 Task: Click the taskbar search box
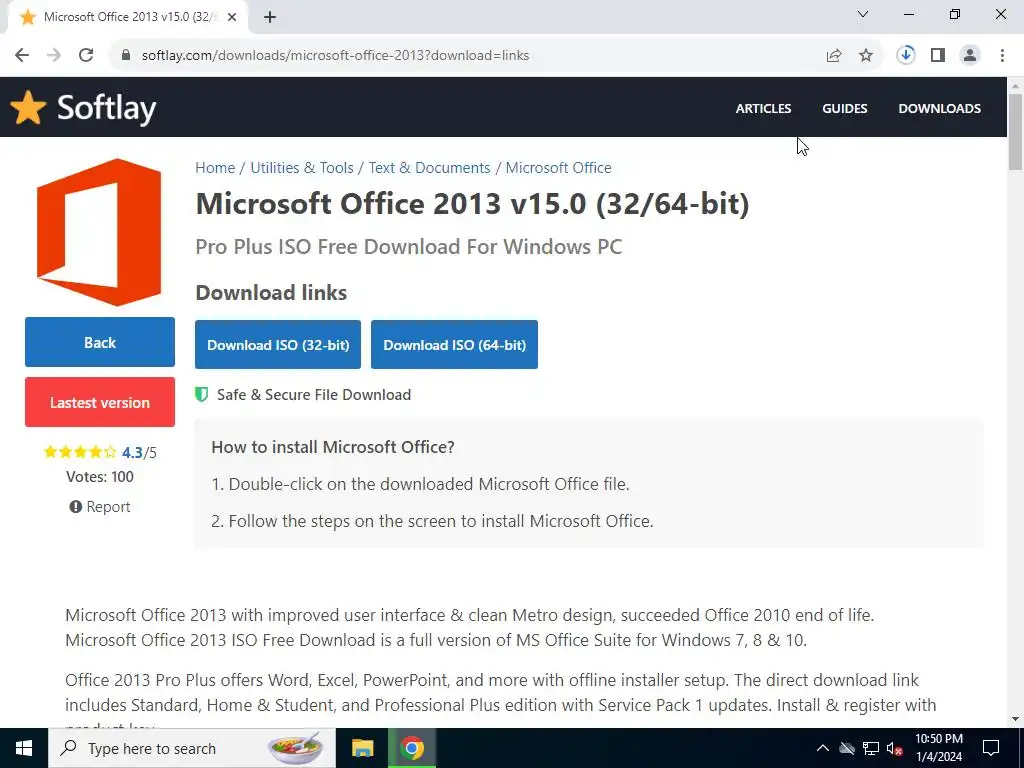coord(192,748)
